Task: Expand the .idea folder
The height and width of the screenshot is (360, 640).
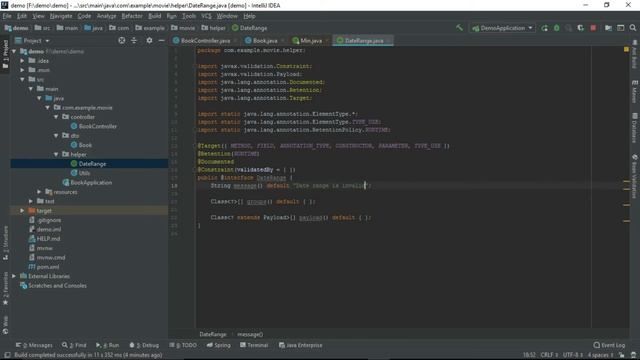Action: (22, 61)
